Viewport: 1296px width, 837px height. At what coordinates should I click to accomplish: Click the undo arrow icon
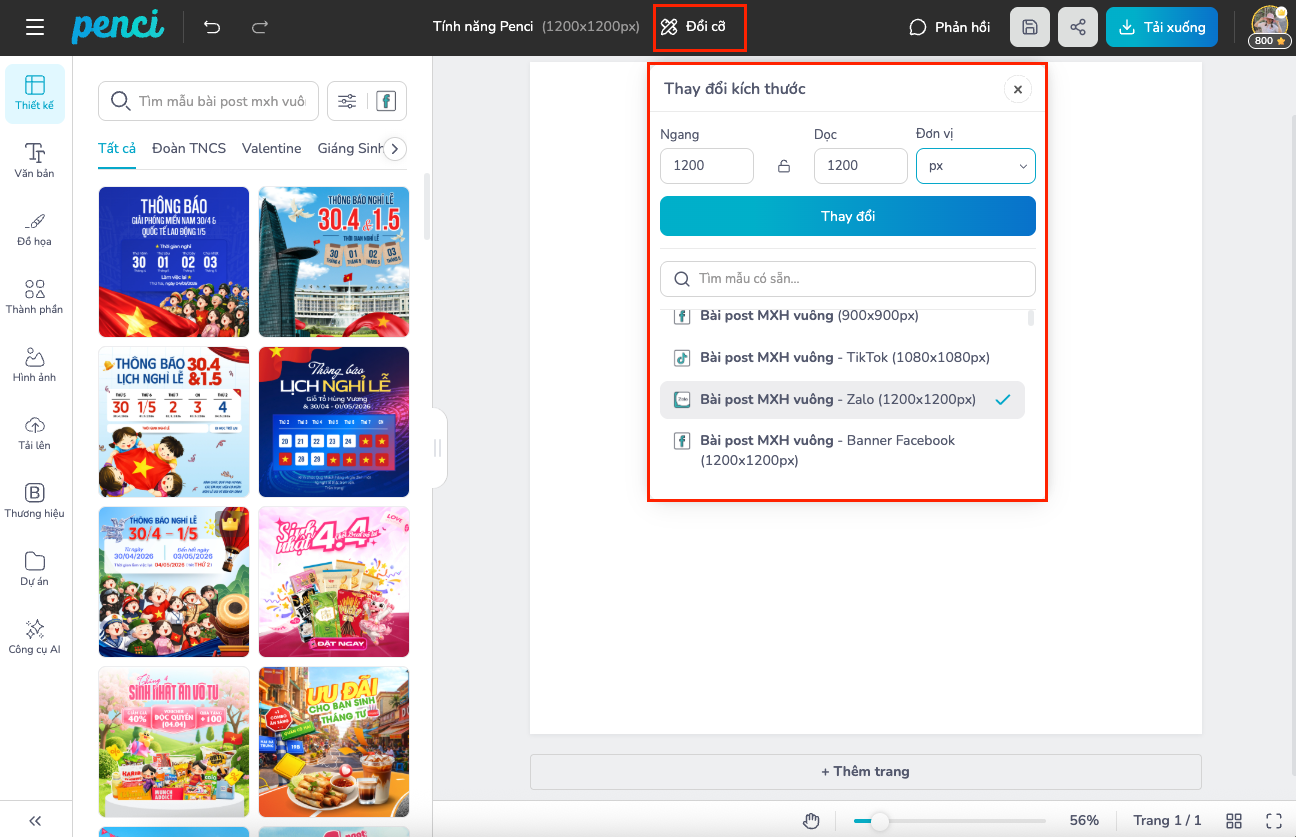pos(212,27)
